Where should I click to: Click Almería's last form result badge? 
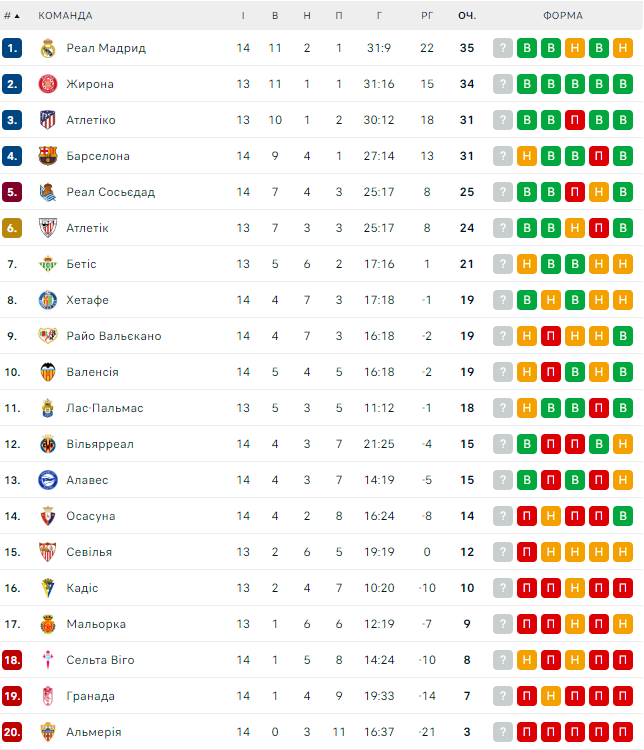click(622, 732)
